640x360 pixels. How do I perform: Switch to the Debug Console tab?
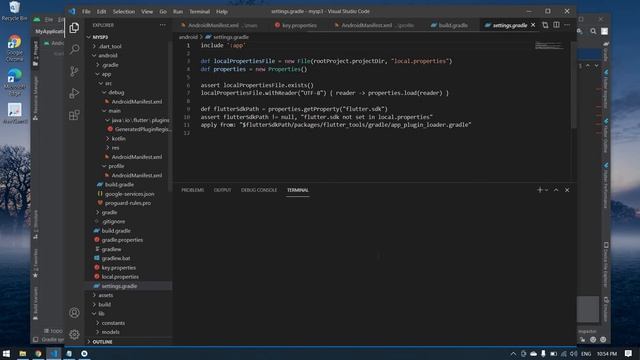(259, 190)
